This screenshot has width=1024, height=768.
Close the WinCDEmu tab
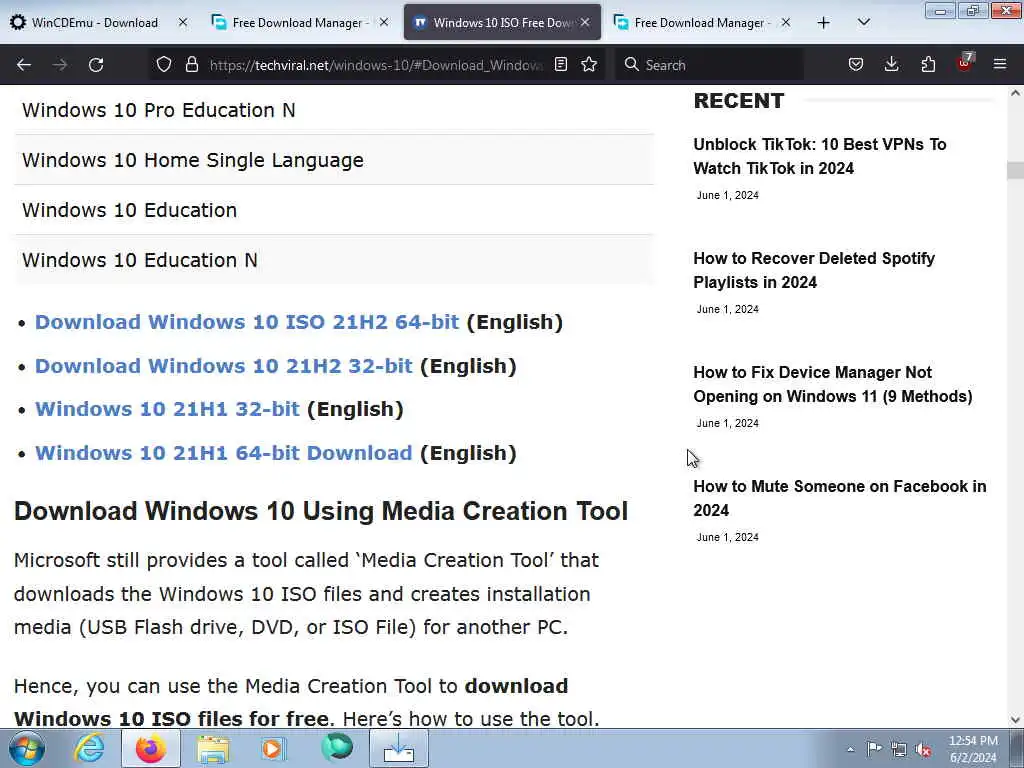coord(183,23)
